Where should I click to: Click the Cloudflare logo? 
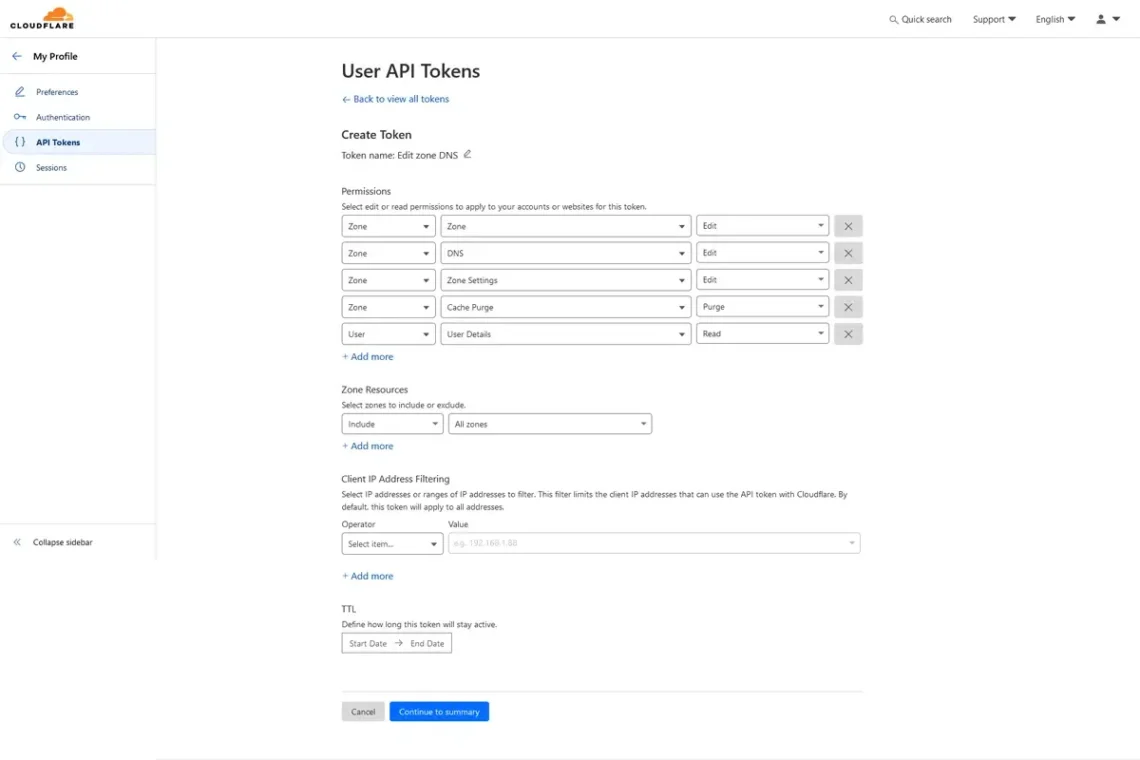pos(42,18)
